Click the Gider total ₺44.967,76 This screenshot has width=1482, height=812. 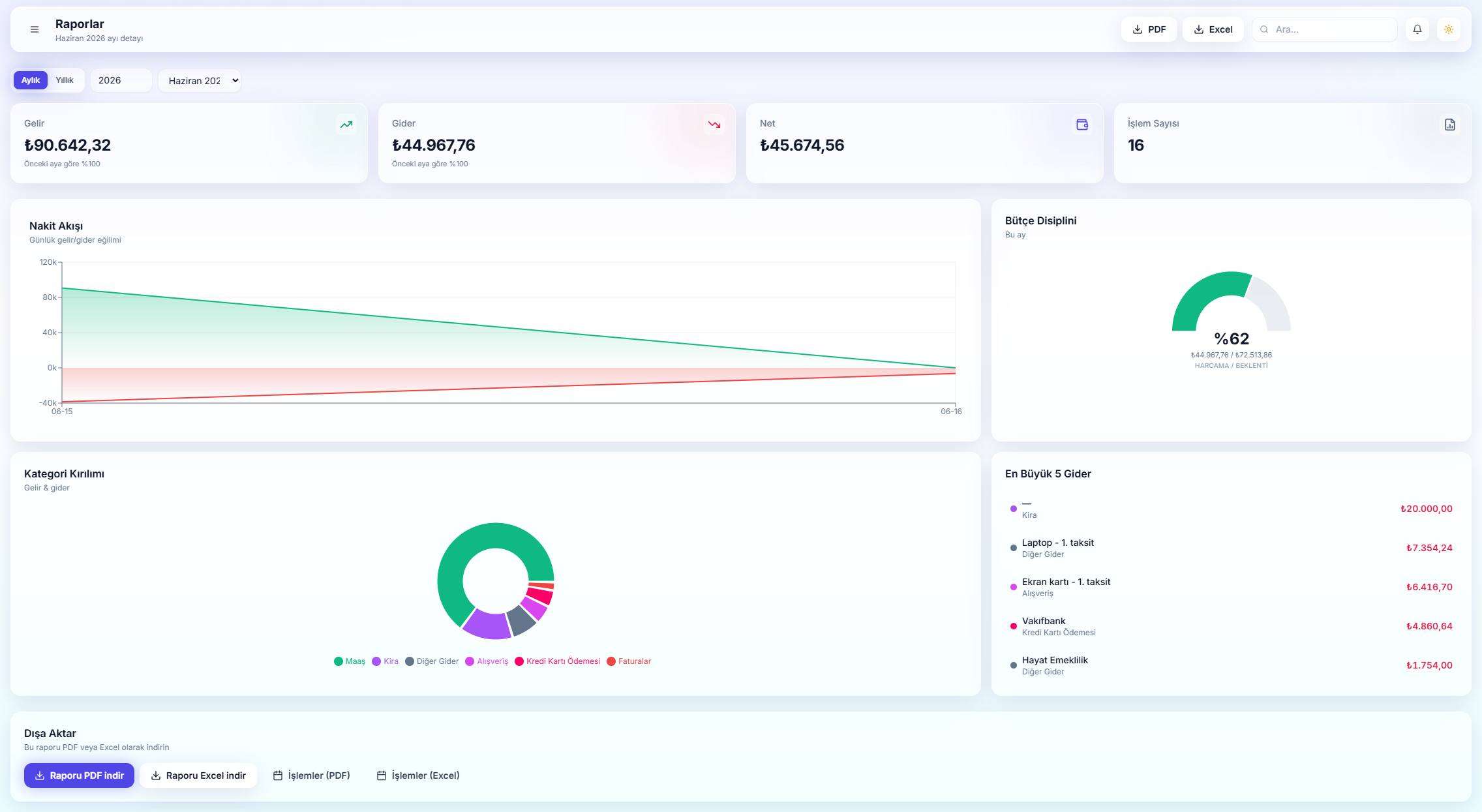pyautogui.click(x=434, y=145)
